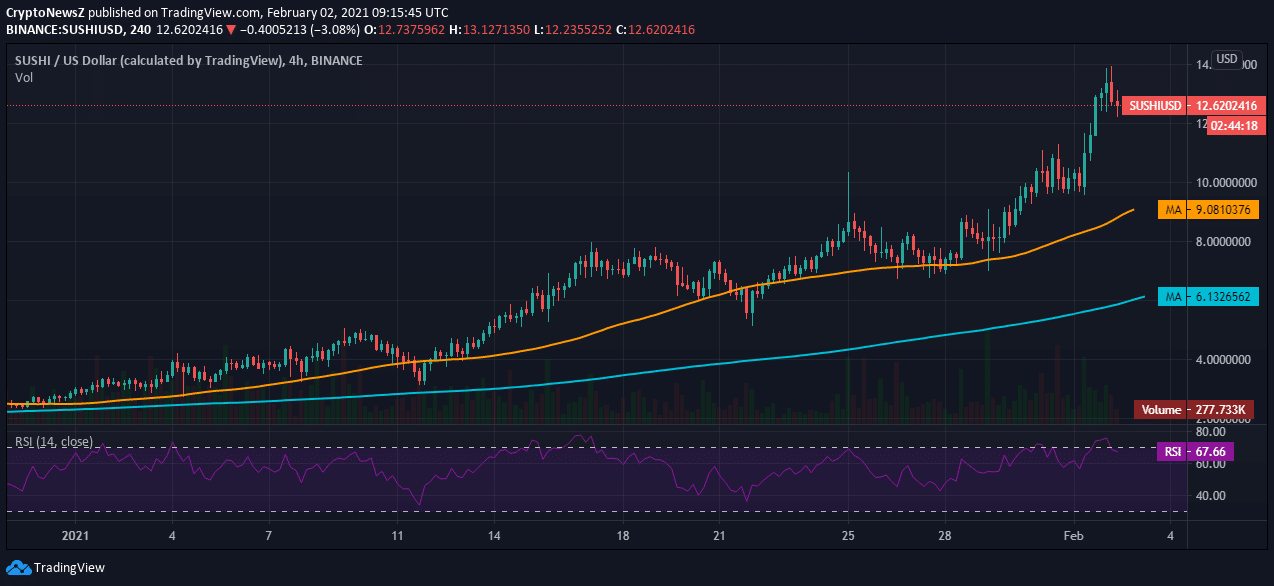Click the 11 date label on time axis
The image size is (1274, 586).
(x=397, y=535)
